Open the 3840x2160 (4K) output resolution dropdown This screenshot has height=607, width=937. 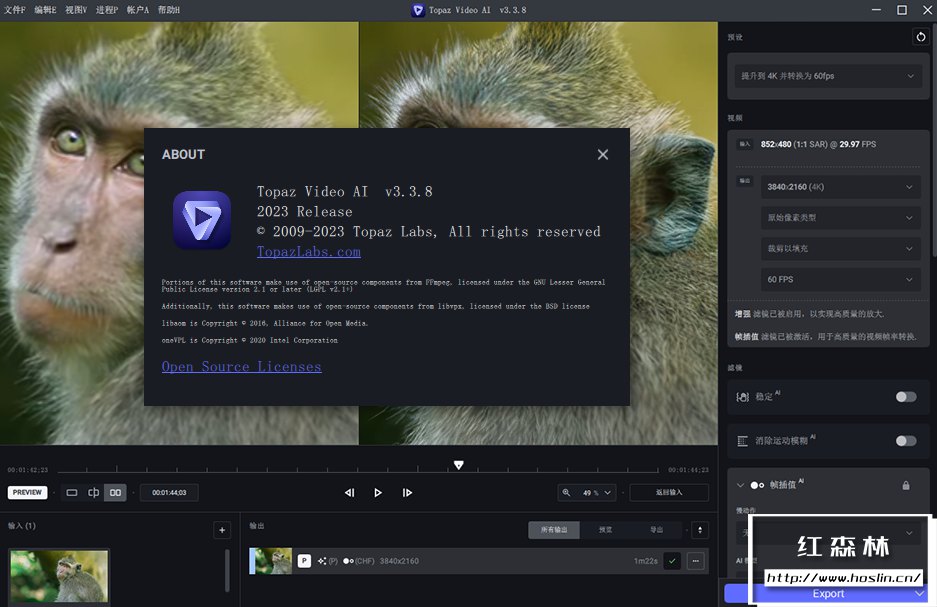[x=840, y=187]
